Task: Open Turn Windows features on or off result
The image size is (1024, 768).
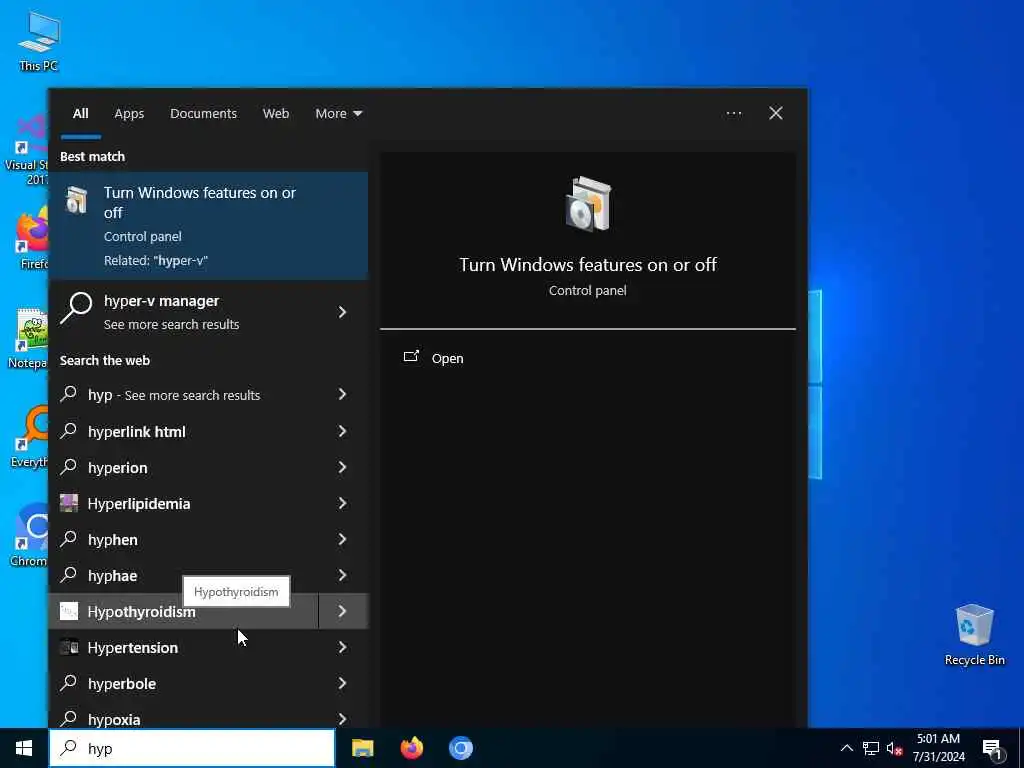Action: pyautogui.click(x=208, y=226)
